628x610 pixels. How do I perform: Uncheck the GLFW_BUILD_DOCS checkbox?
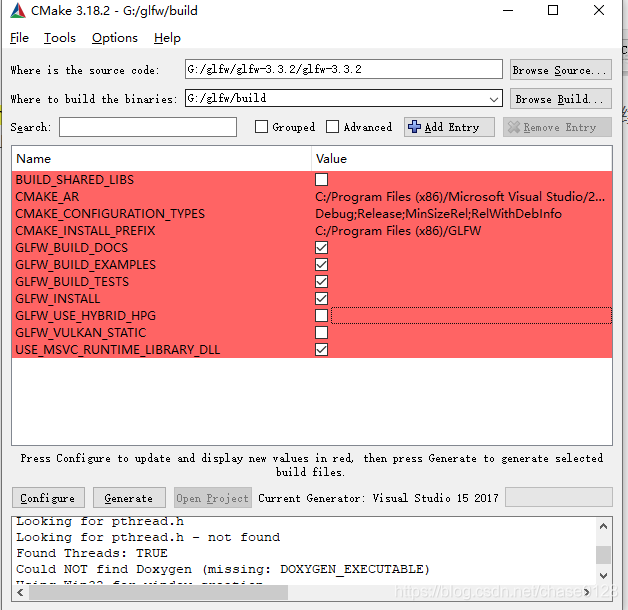pos(321,248)
